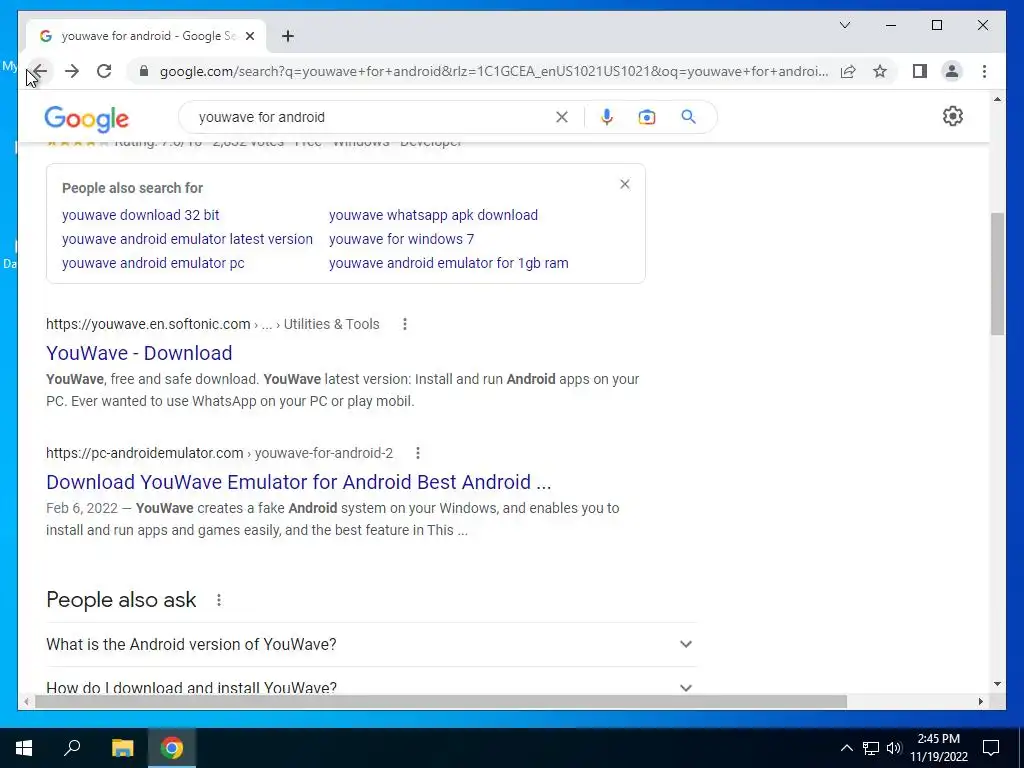The image size is (1024, 768).
Task: View site information via the padlock icon
Action: 144,71
